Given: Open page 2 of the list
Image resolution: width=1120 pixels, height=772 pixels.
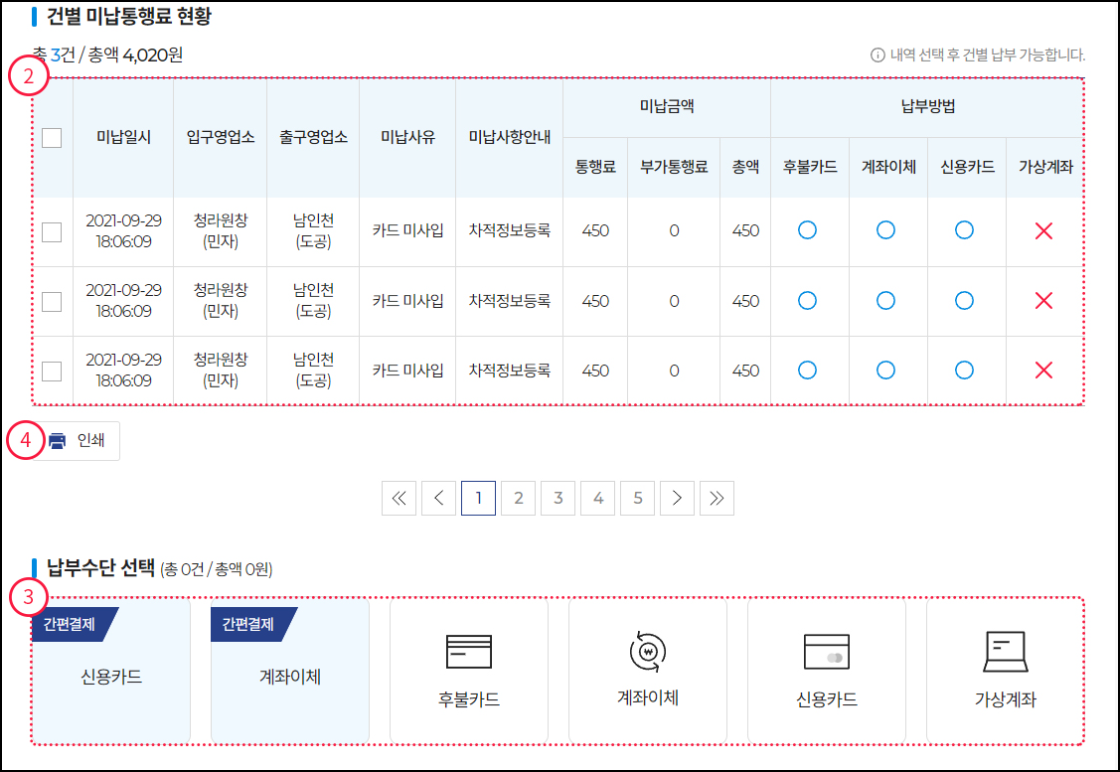Looking at the screenshot, I should pos(518,497).
